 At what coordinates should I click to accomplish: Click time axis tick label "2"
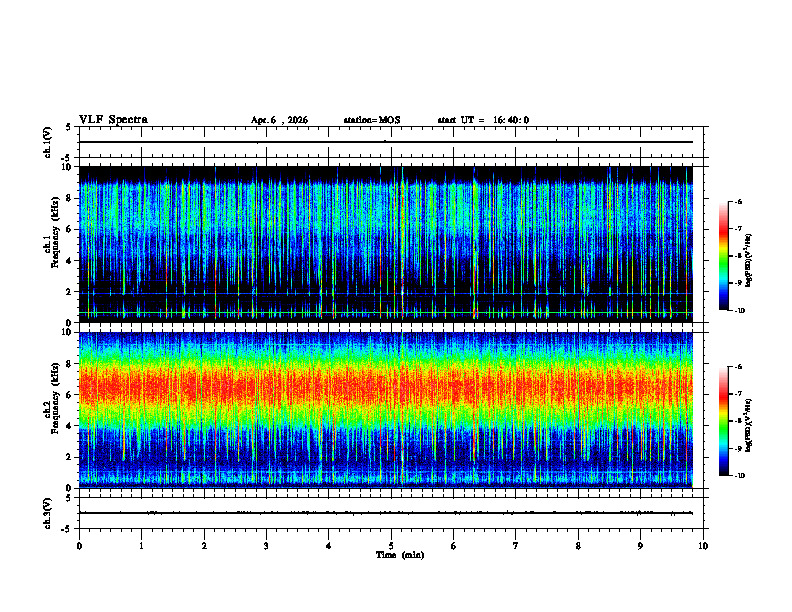tap(204, 546)
